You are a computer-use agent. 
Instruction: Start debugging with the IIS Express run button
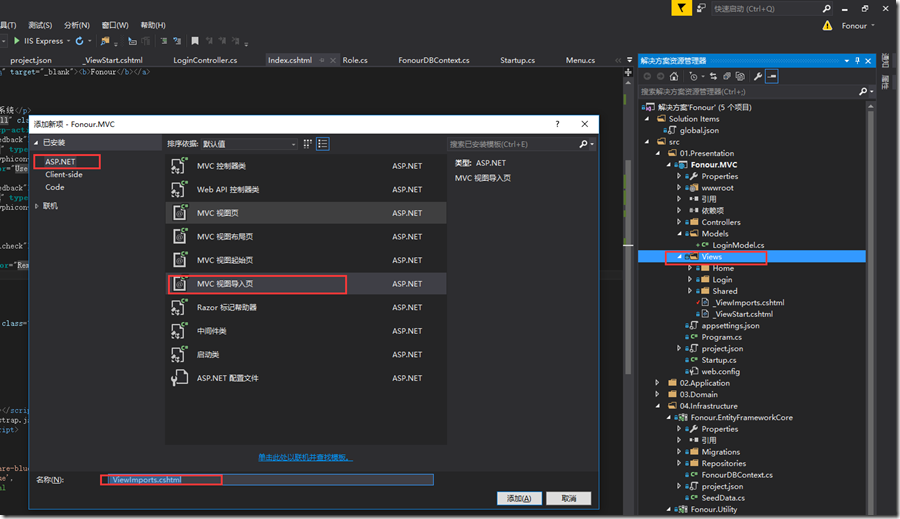point(38,41)
